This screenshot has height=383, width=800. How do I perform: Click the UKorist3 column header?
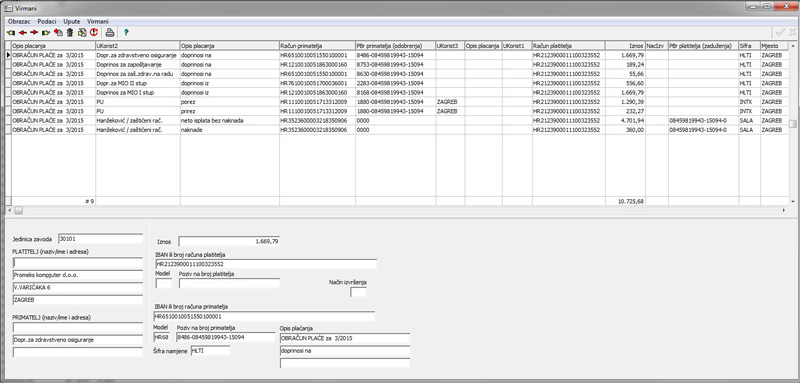pyautogui.click(x=449, y=46)
